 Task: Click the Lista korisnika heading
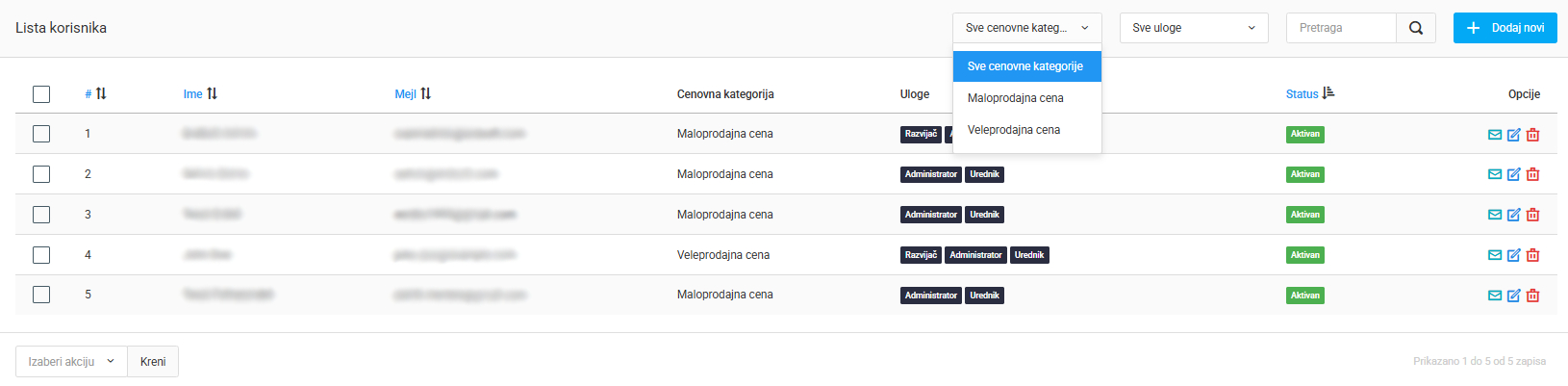pos(61,28)
